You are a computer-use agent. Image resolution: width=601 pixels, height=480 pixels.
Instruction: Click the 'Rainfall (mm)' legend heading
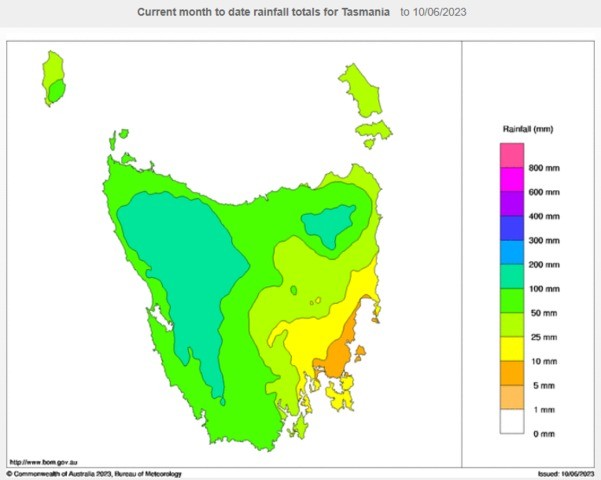(528, 130)
